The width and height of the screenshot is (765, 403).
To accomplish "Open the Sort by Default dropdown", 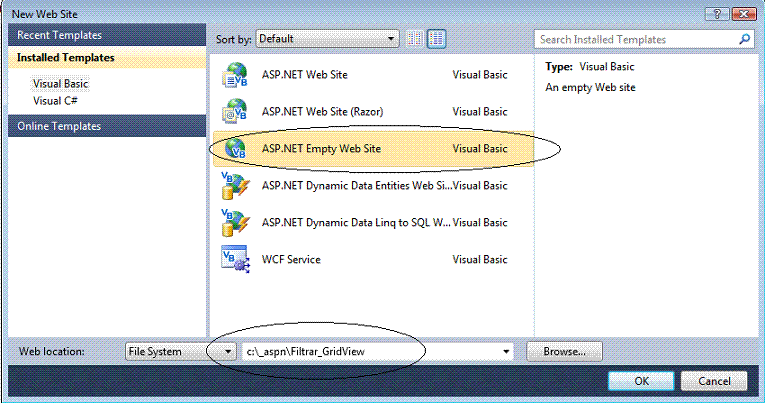I will pyautogui.click(x=327, y=39).
